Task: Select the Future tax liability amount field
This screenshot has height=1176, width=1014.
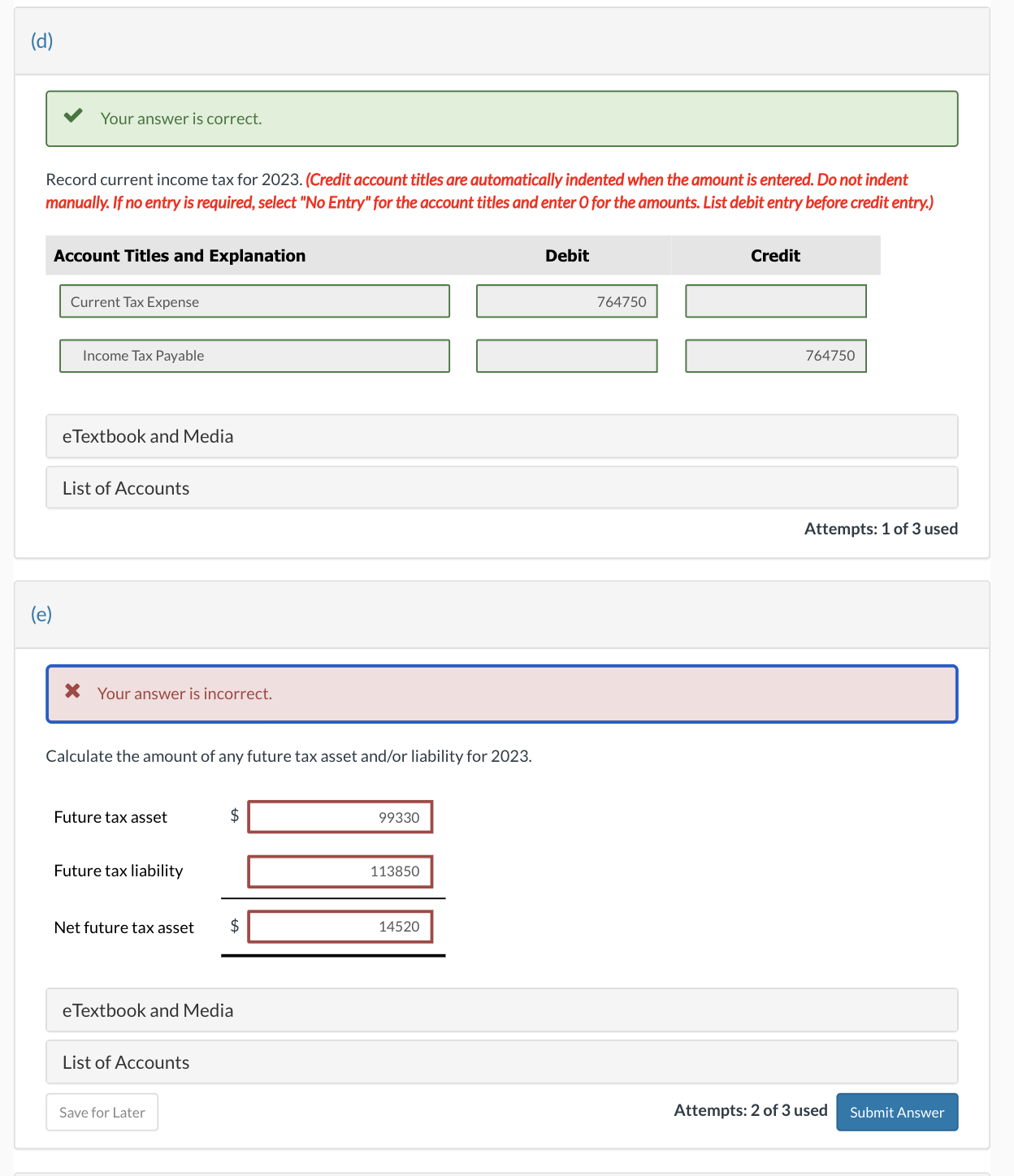Action: (340, 871)
